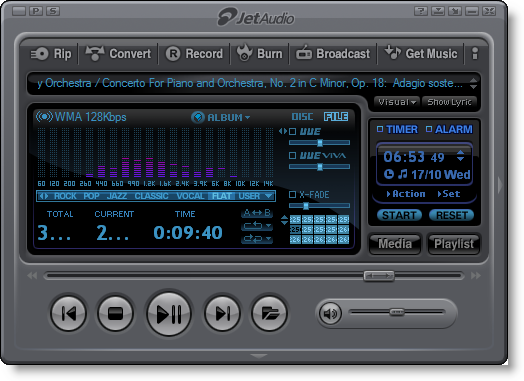This screenshot has width=524, height=381.
Task: Stop playback with the Stop button
Action: point(116,314)
